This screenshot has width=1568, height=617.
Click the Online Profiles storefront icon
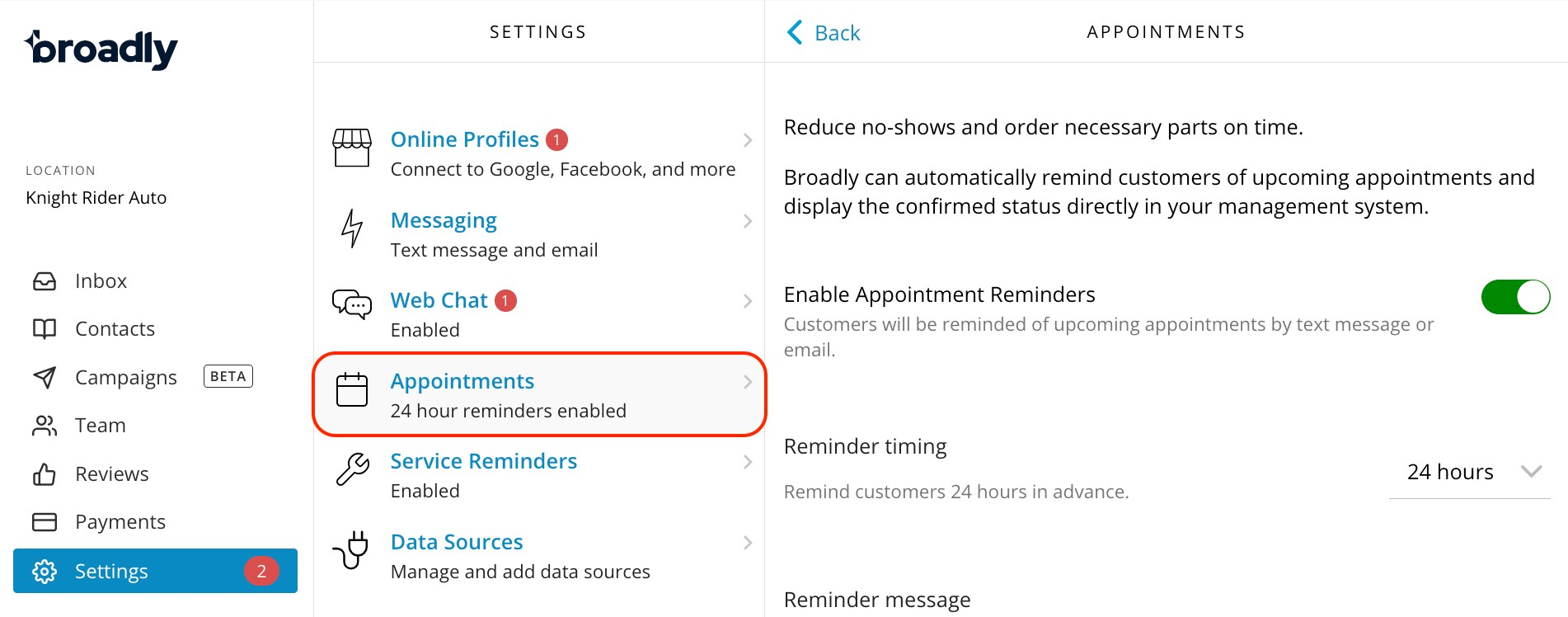(352, 148)
